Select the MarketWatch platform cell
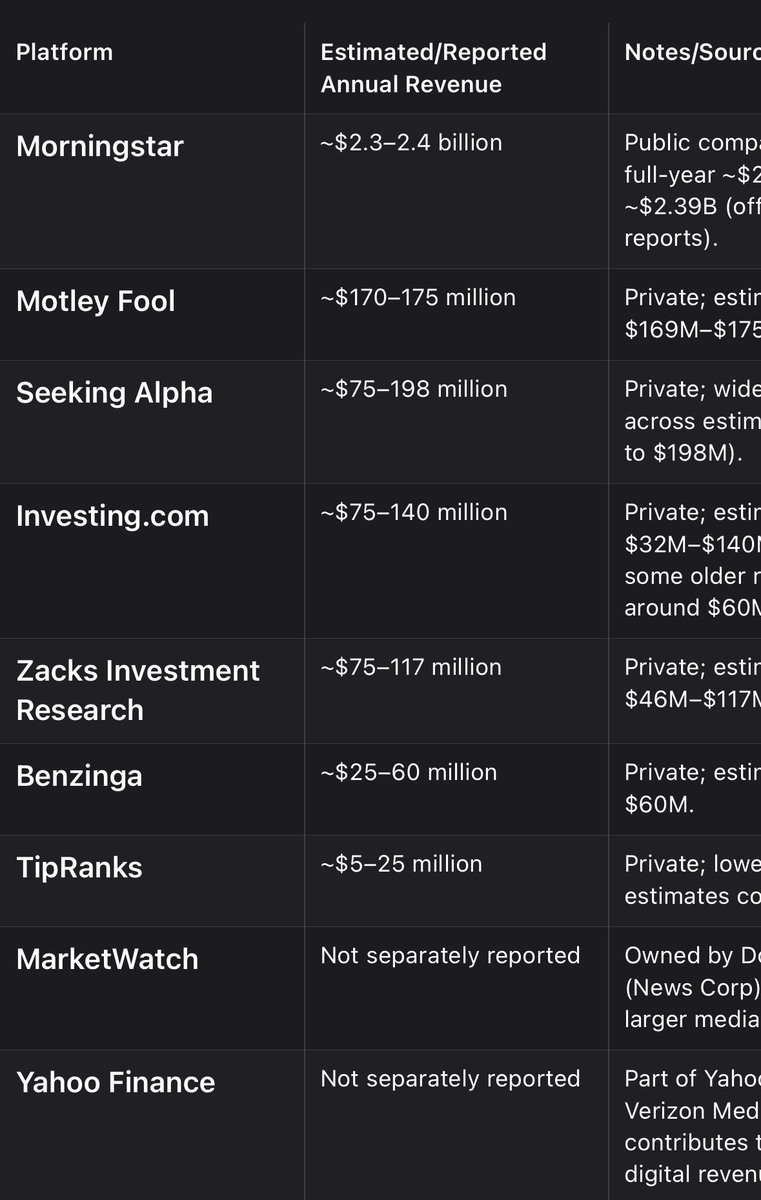Screen dimensions: 761x1200 point(107,959)
